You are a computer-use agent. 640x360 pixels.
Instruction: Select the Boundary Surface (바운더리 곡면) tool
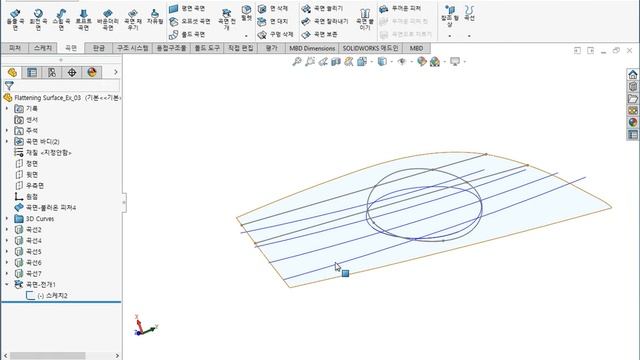108,20
